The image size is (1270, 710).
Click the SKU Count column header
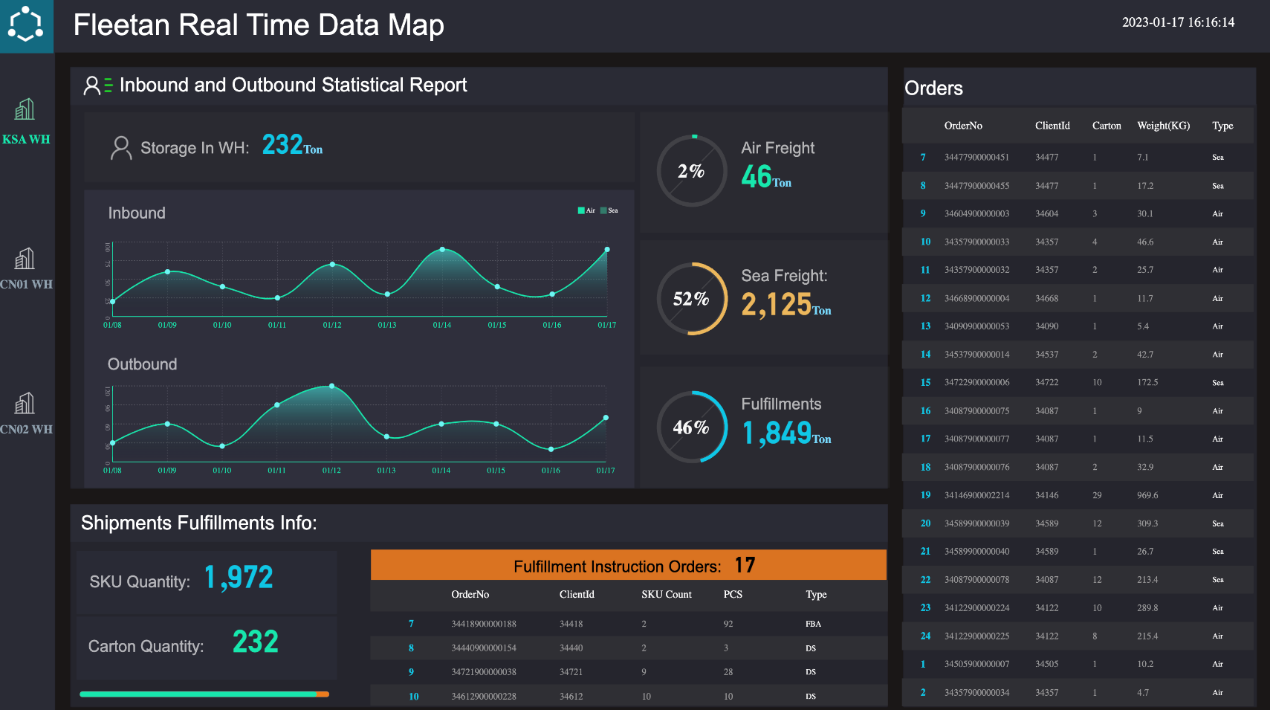(666, 594)
